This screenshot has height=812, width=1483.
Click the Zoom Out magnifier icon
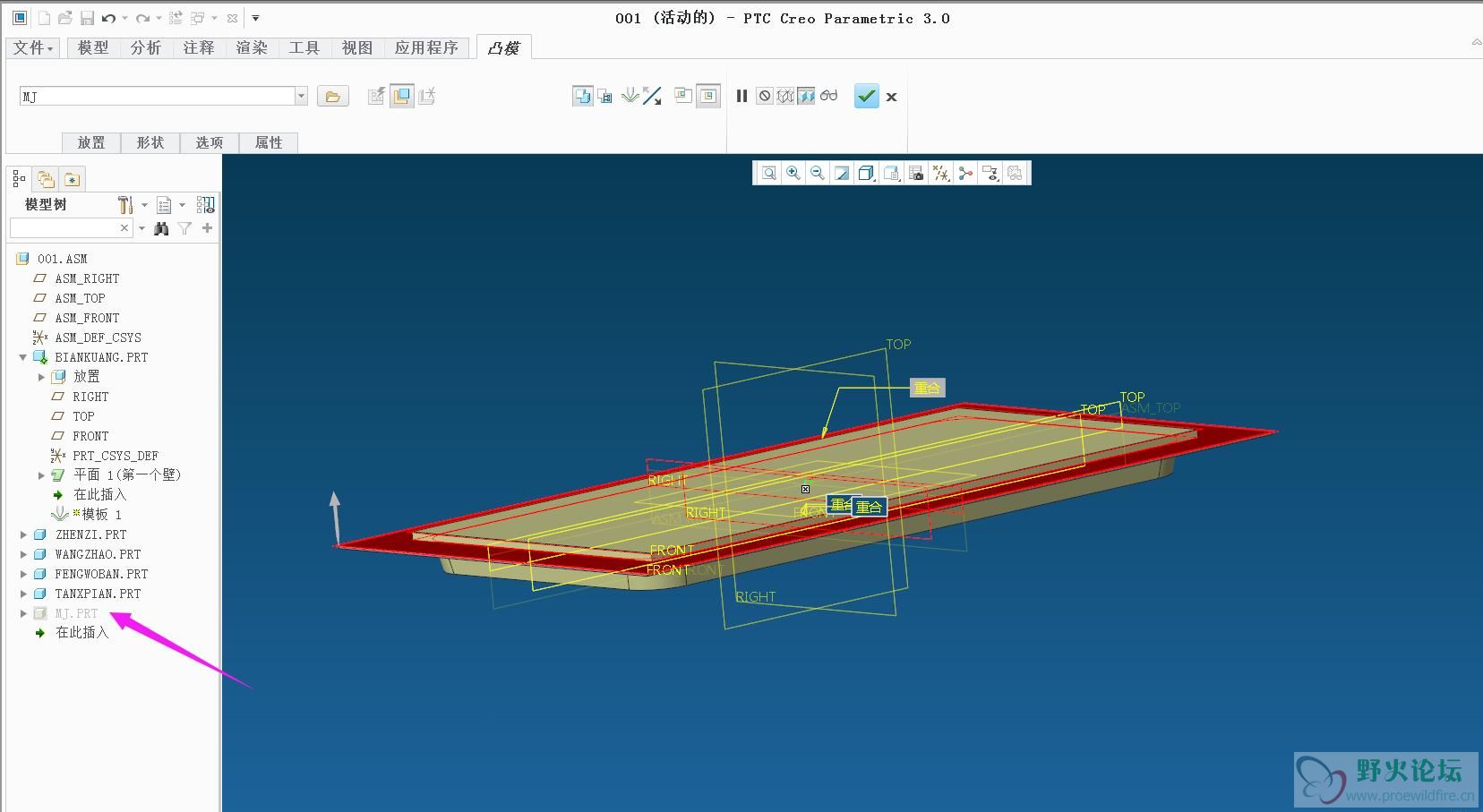pyautogui.click(x=818, y=173)
